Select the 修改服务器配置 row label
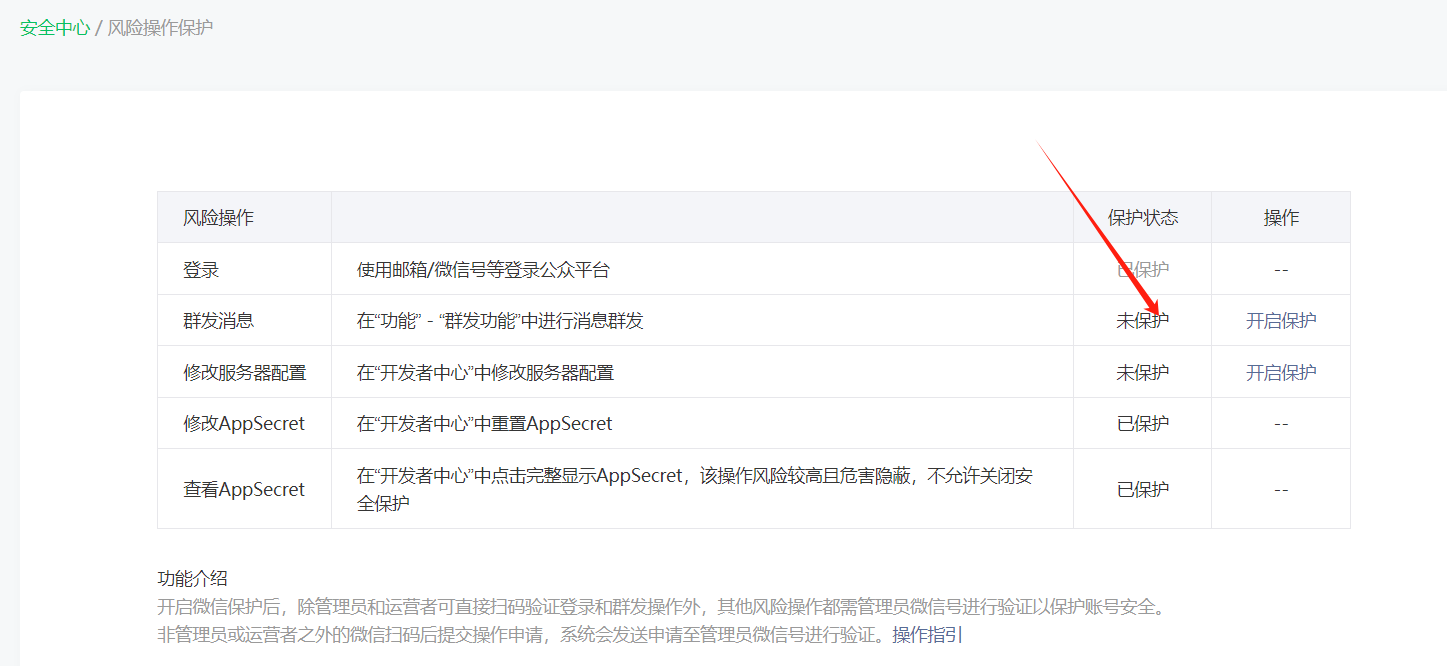1447x666 pixels. coord(244,373)
